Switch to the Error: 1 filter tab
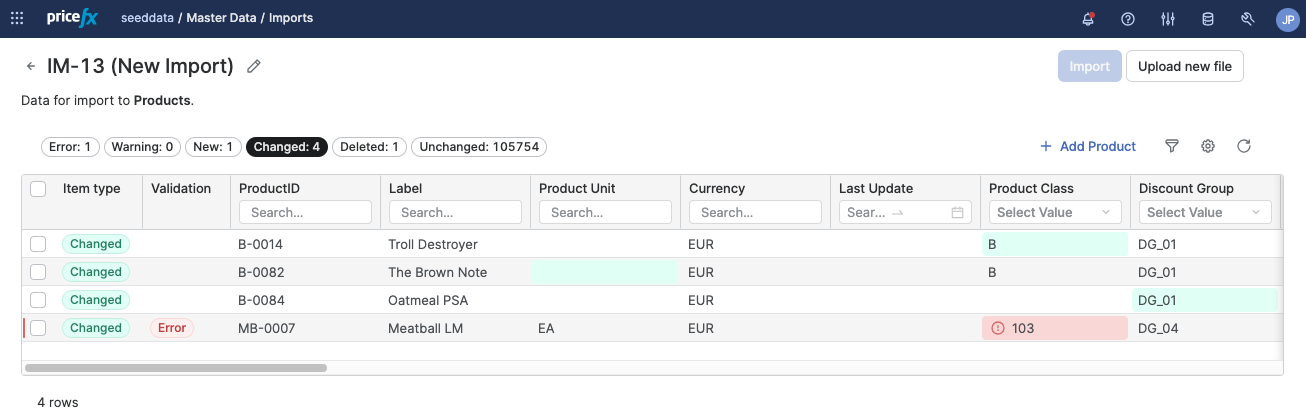Viewport: 1306px width, 416px height. (x=70, y=147)
